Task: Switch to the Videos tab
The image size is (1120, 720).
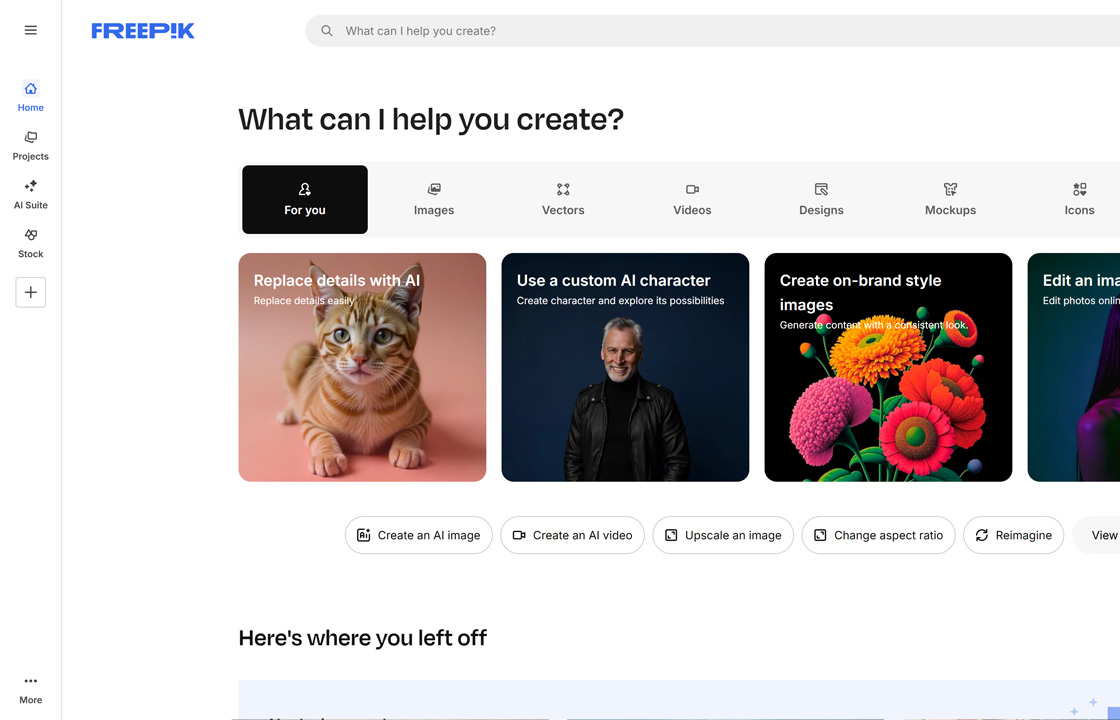Action: 692,199
